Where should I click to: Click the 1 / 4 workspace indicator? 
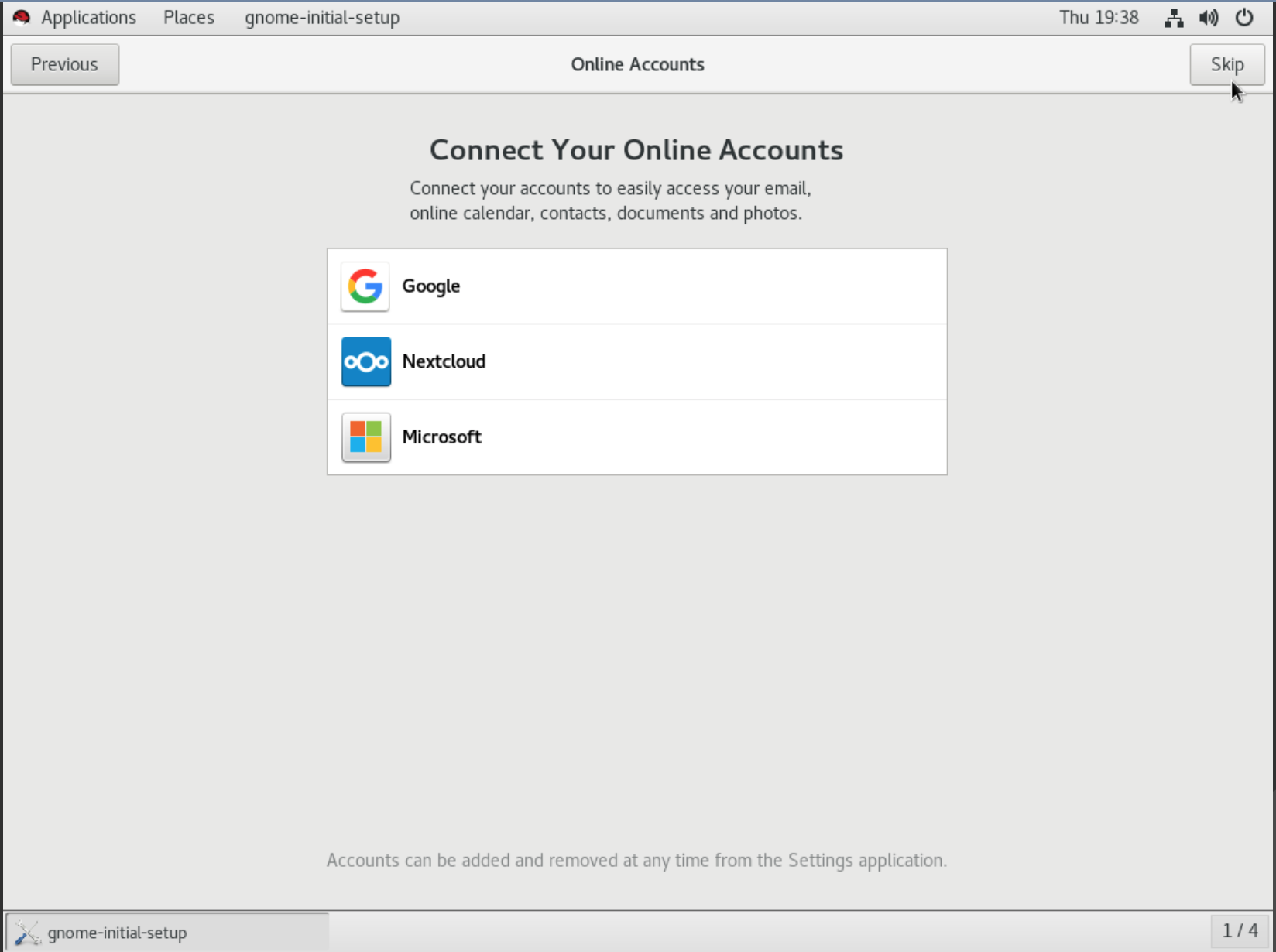(x=1240, y=930)
